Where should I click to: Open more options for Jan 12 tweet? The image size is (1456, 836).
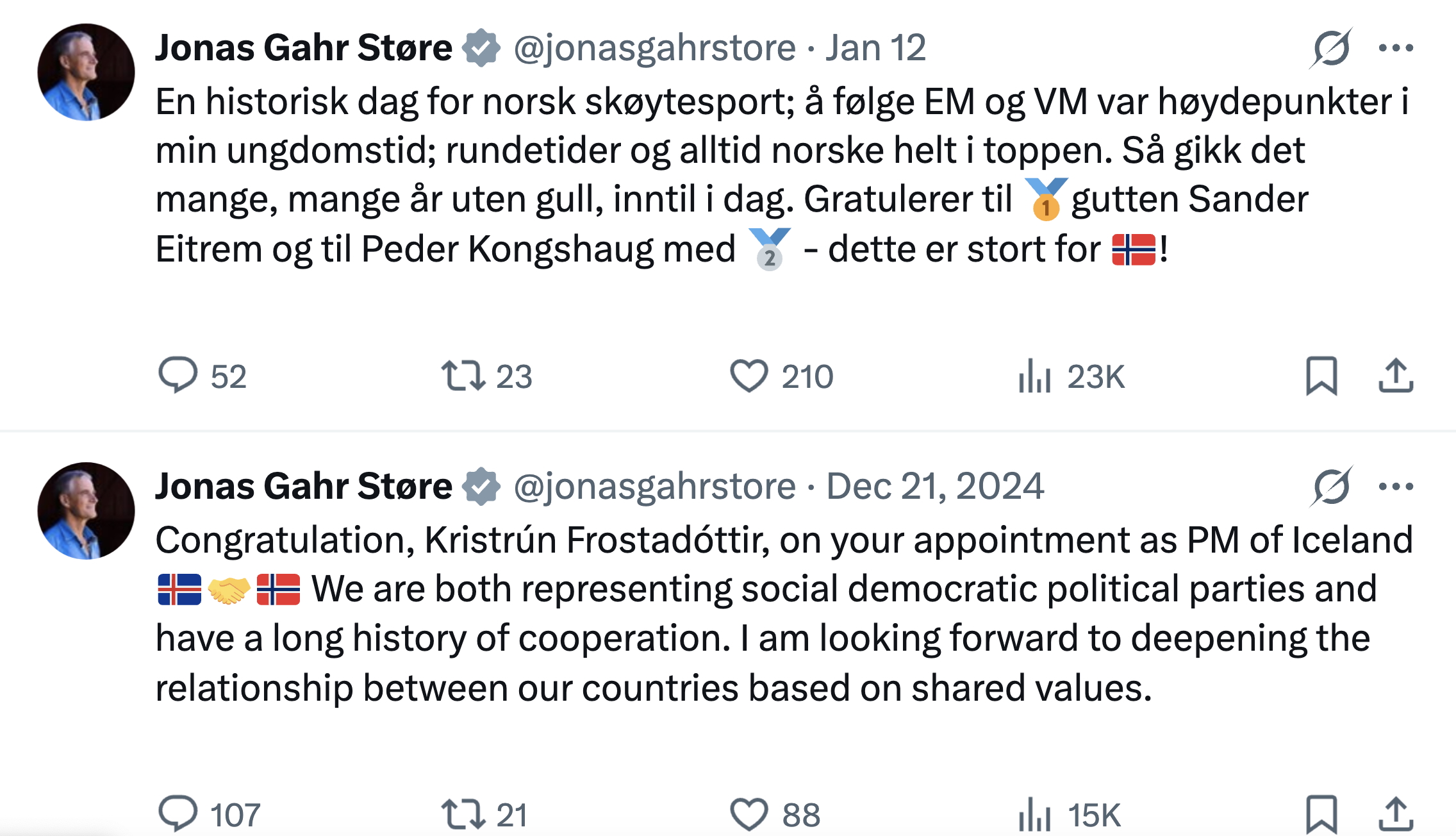click(1396, 48)
